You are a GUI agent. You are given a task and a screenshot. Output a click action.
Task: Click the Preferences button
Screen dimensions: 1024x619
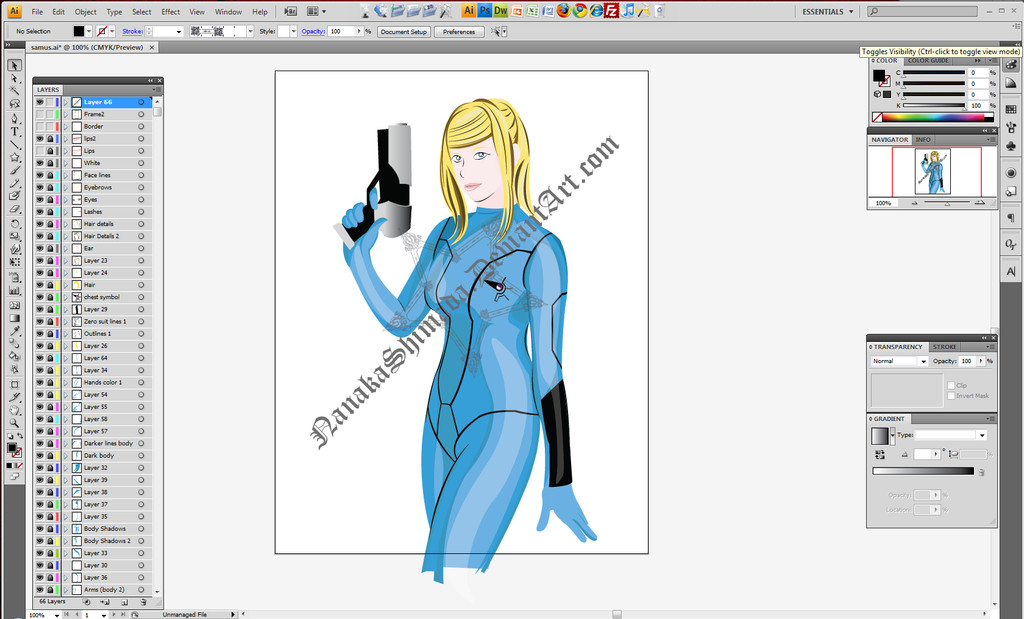tap(459, 31)
